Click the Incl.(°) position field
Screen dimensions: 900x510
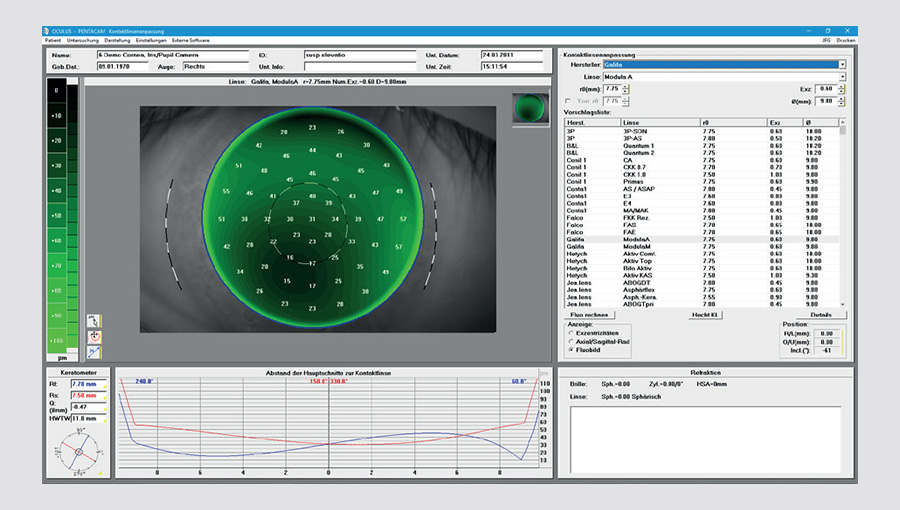[x=827, y=350]
